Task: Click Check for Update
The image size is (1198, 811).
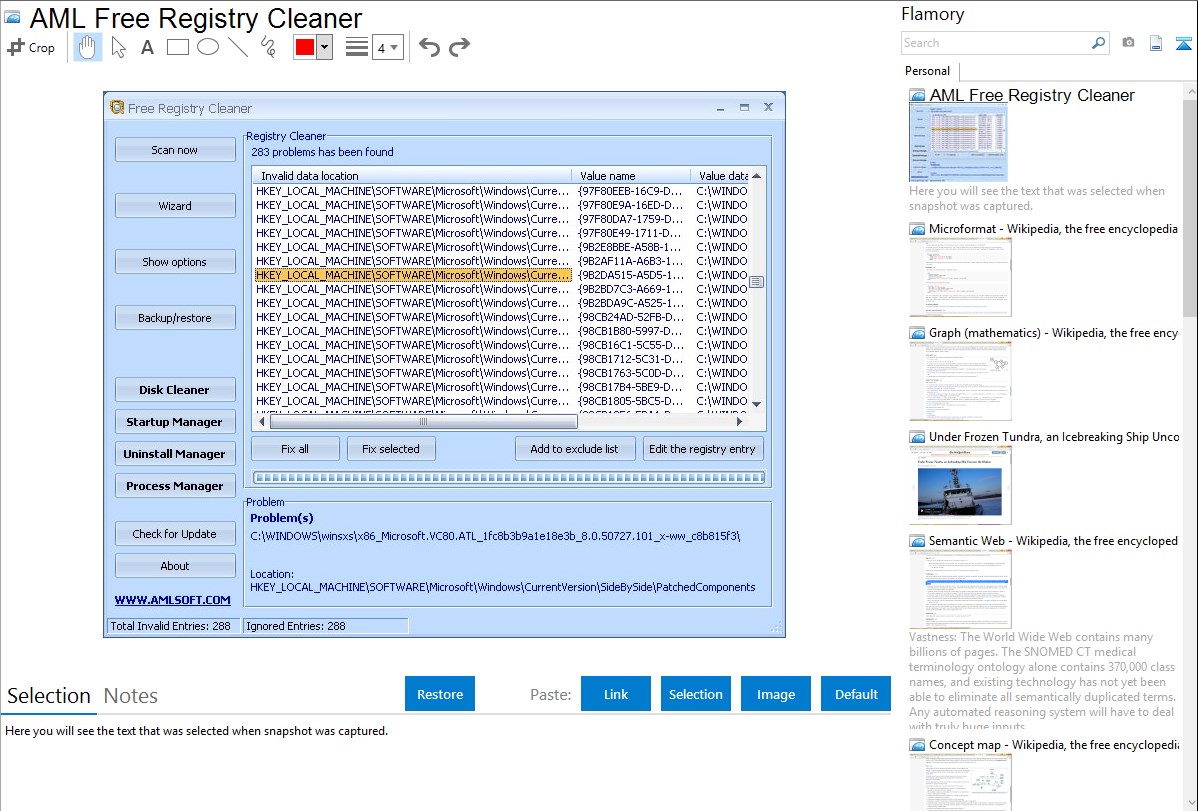Action: (x=175, y=534)
